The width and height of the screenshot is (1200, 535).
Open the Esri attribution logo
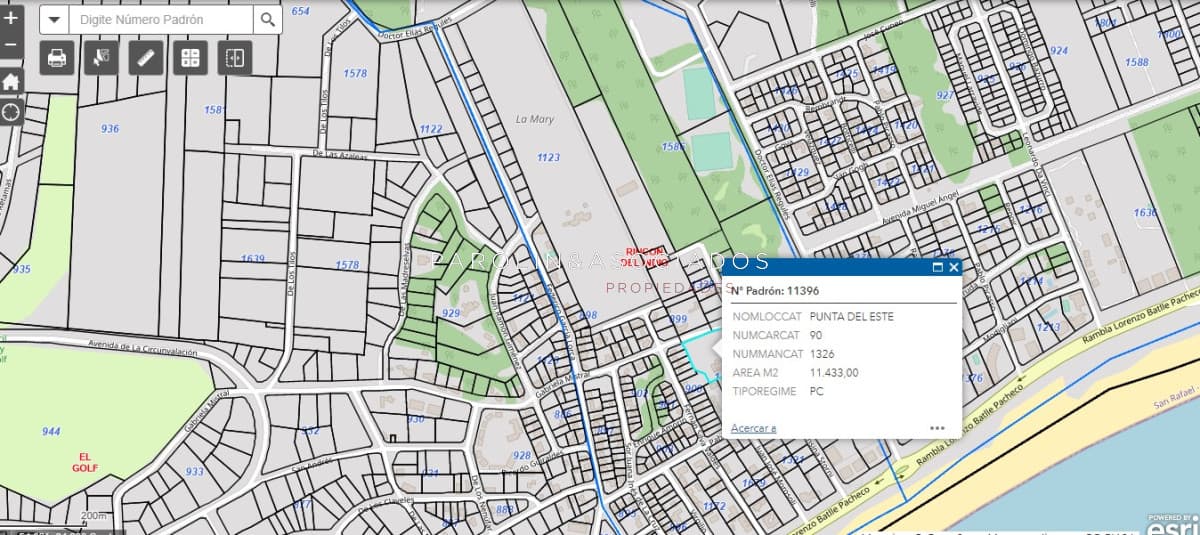pyautogui.click(x=1174, y=525)
